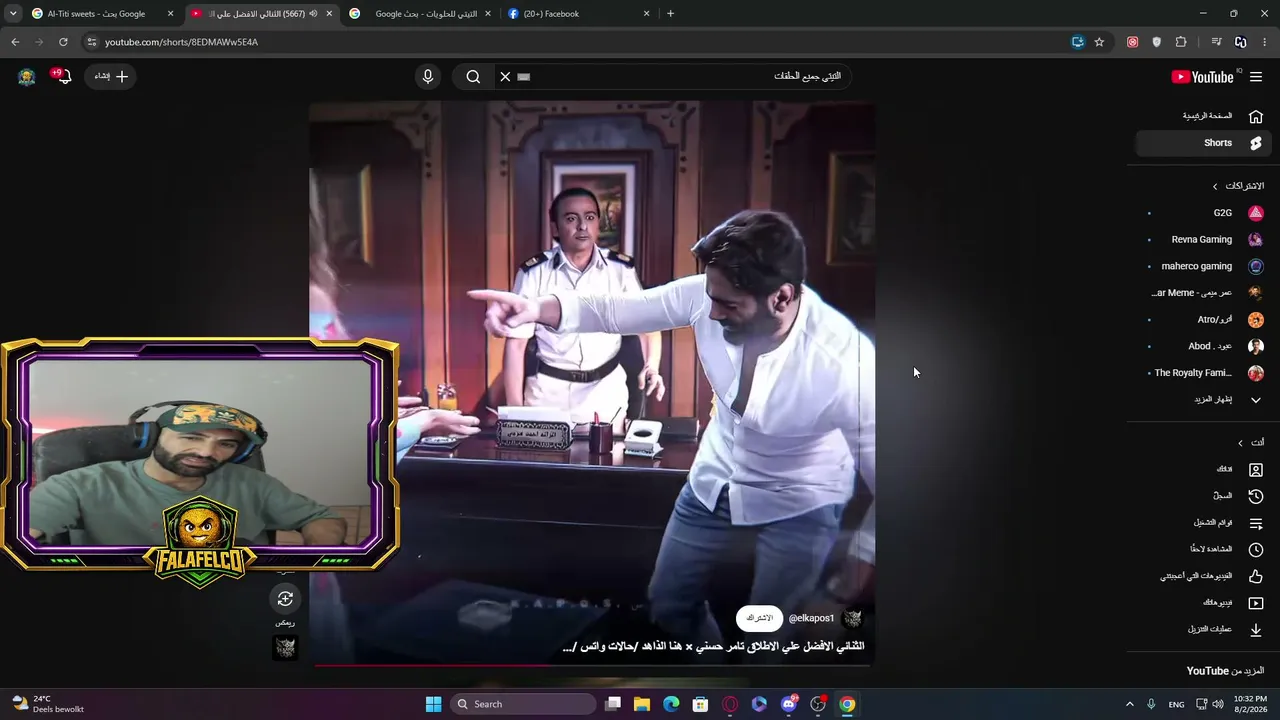Screen dimensions: 1280x720
Task: Open the Create button with plus sign
Action: [x=112, y=77]
